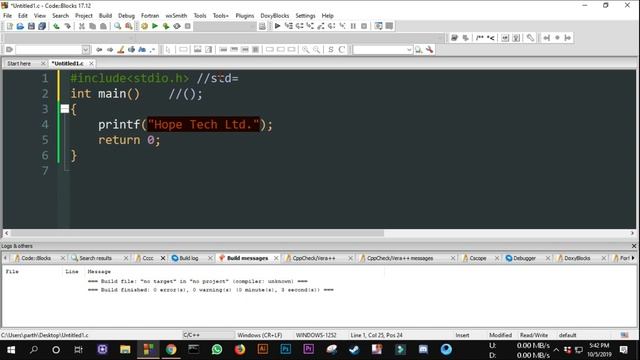This screenshot has height=360, width=640.
Task: Click the 'Hope Tech Ltd.' string in code
Action: pos(204,124)
